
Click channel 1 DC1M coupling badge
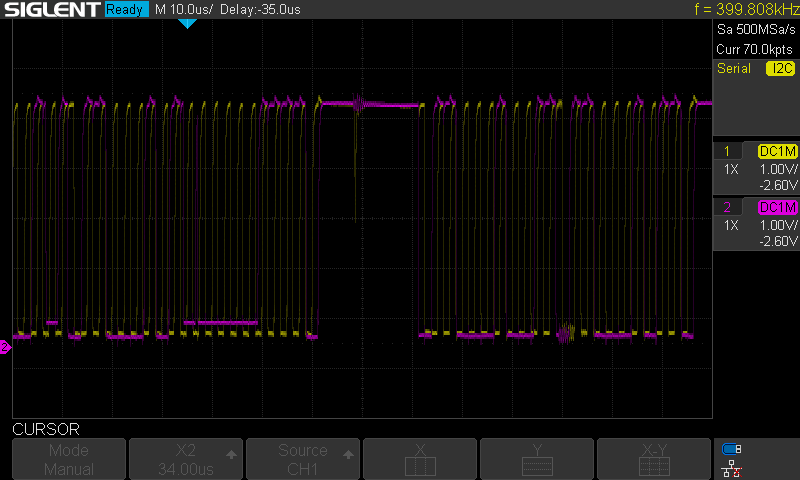tap(777, 151)
